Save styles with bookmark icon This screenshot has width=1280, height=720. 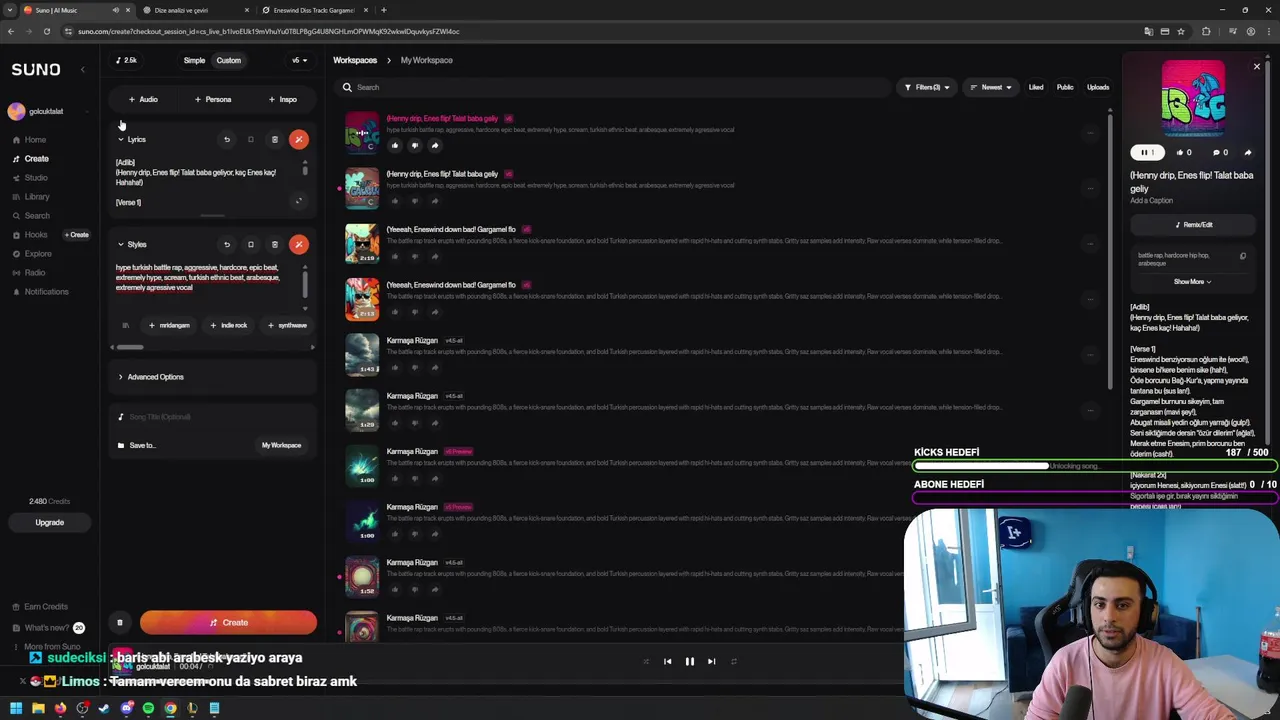[251, 245]
